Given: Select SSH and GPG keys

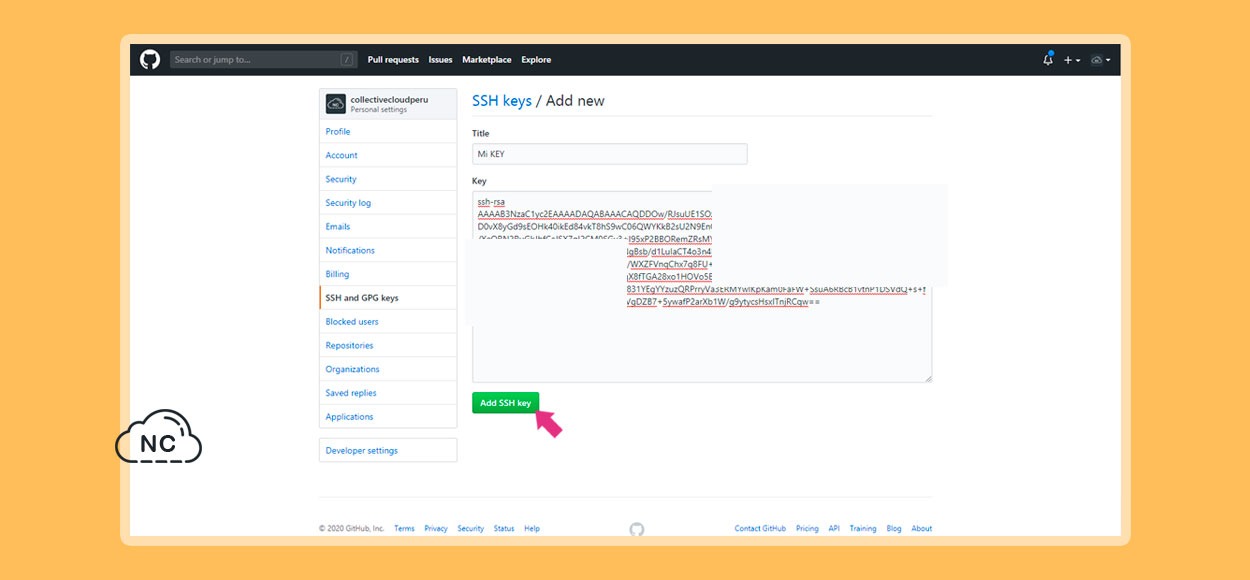Looking at the screenshot, I should click(388, 298).
